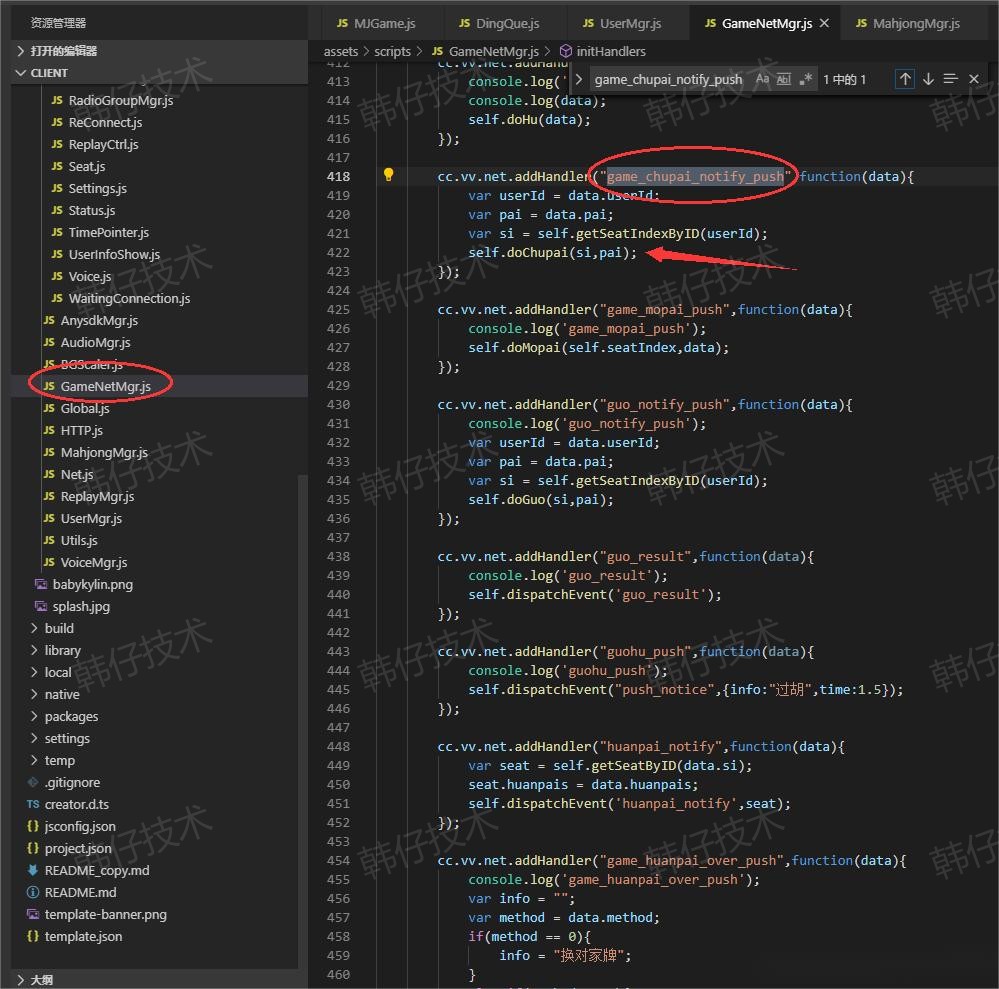Open project.json file
Image resolution: width=999 pixels, height=989 pixels.
[78, 849]
